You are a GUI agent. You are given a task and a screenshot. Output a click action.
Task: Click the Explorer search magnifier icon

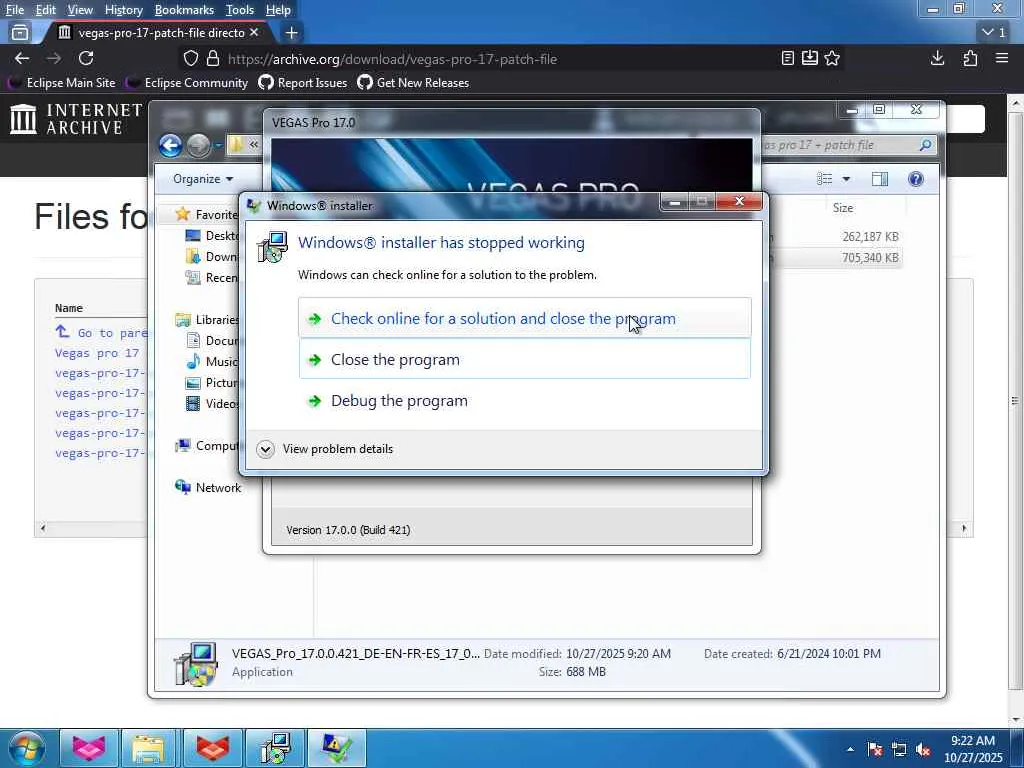(925, 145)
